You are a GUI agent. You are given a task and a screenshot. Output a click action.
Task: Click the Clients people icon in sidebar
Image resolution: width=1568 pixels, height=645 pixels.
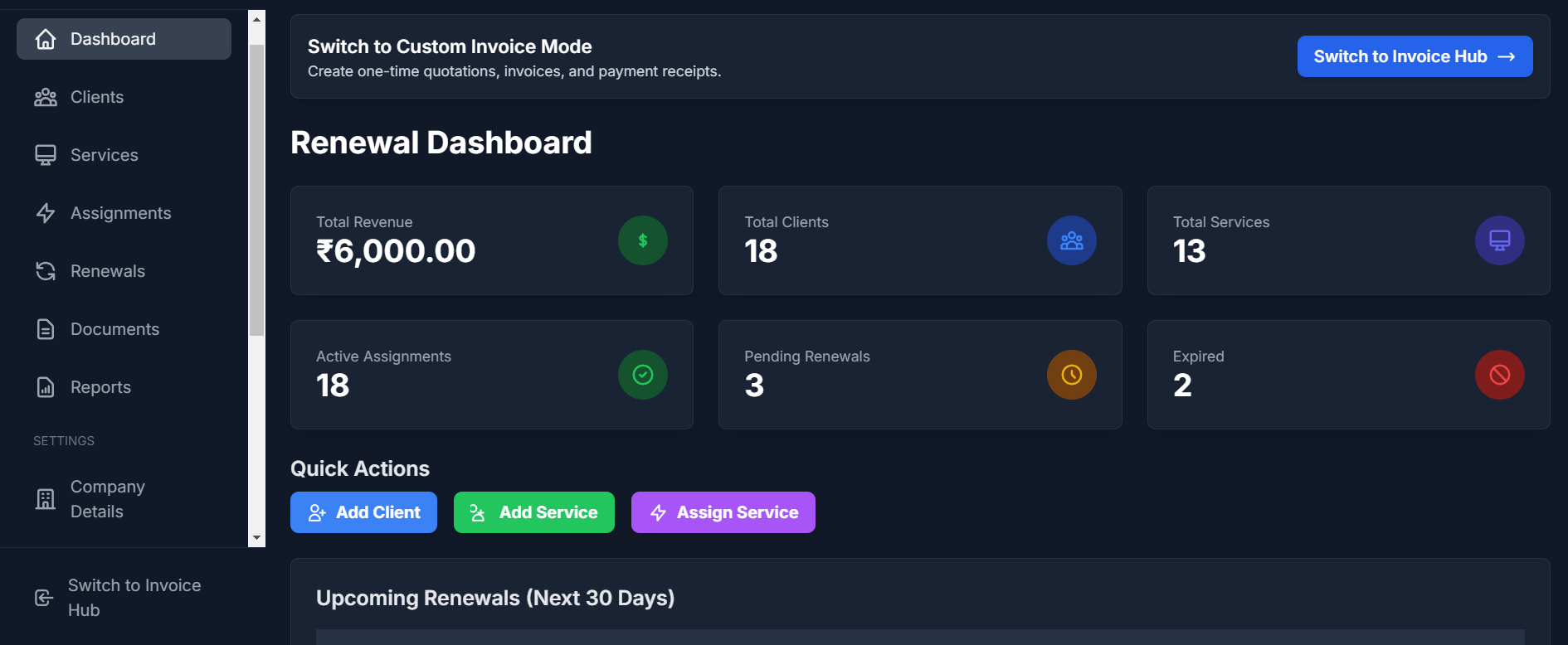click(46, 97)
